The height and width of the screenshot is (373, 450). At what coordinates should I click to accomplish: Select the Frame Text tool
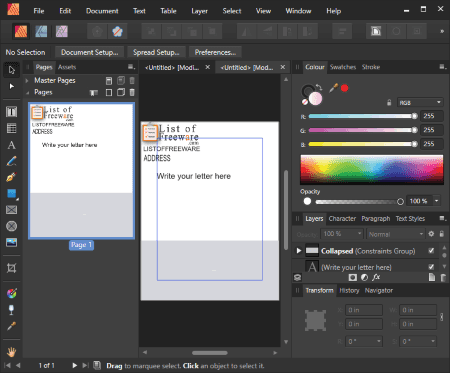coord(12,112)
